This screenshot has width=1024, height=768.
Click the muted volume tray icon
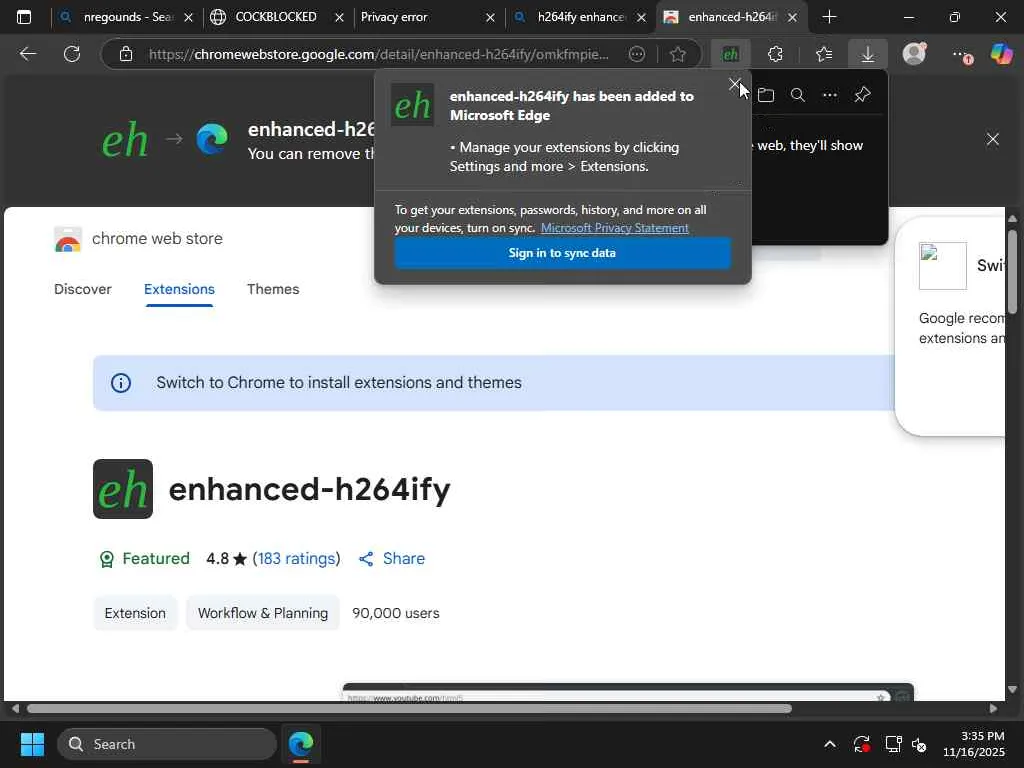[x=919, y=744]
